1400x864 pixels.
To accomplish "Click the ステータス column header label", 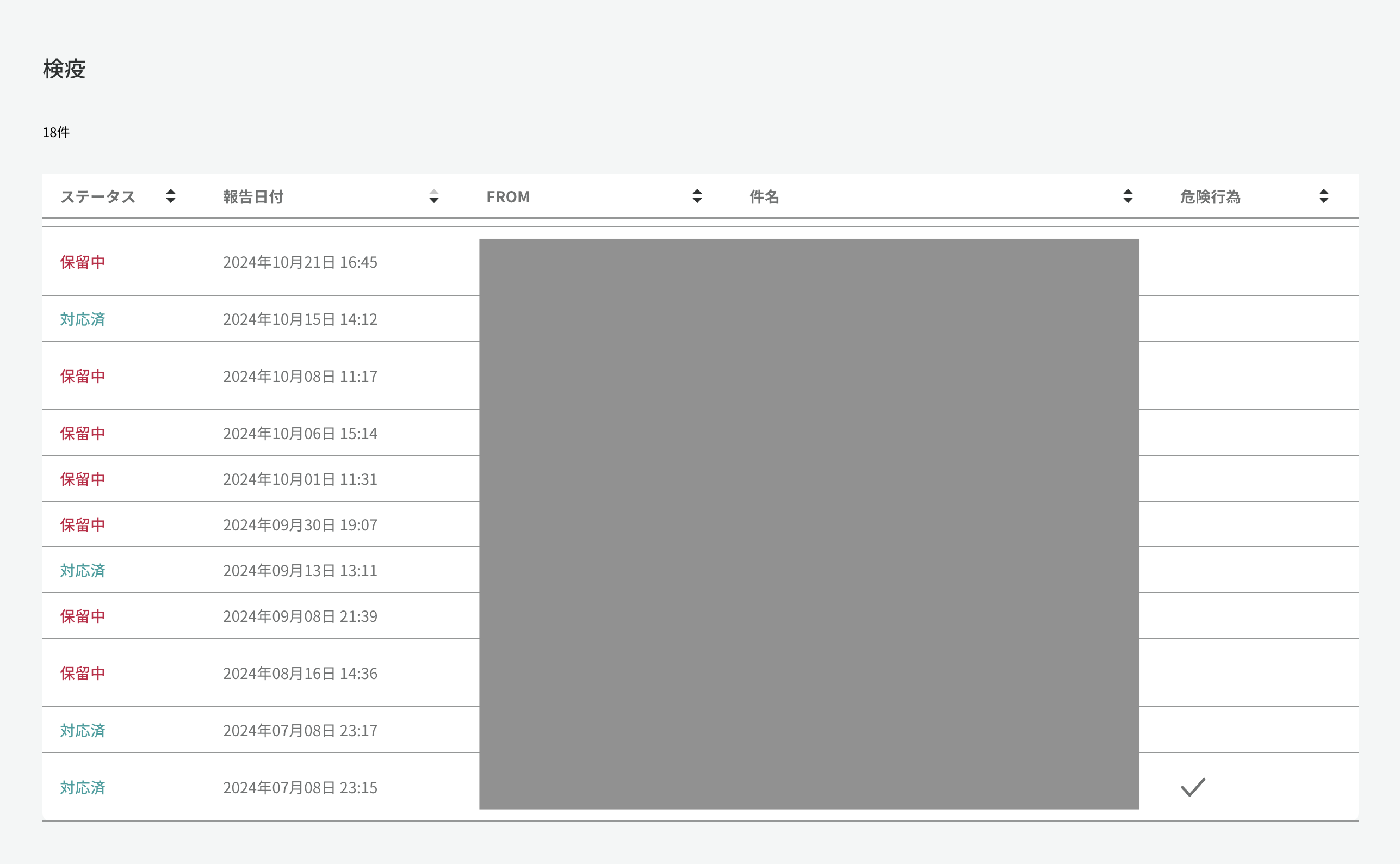I will point(98,196).
